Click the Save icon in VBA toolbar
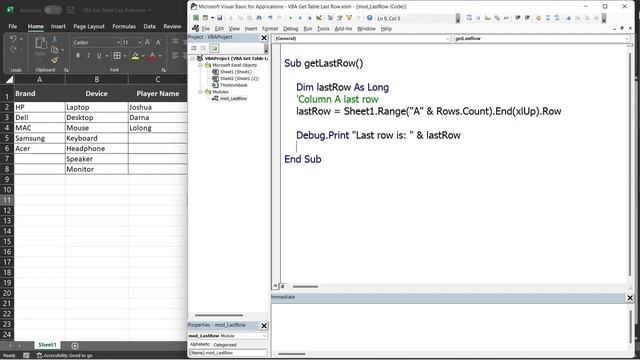Screen dimensions: 640x360 click(x=220, y=18)
